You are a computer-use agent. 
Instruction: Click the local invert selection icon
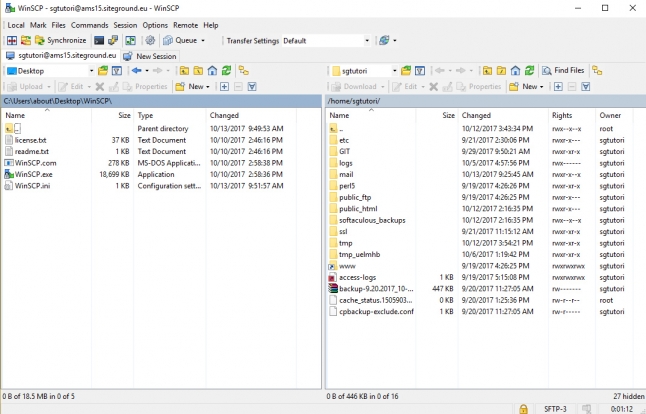[x=252, y=87]
